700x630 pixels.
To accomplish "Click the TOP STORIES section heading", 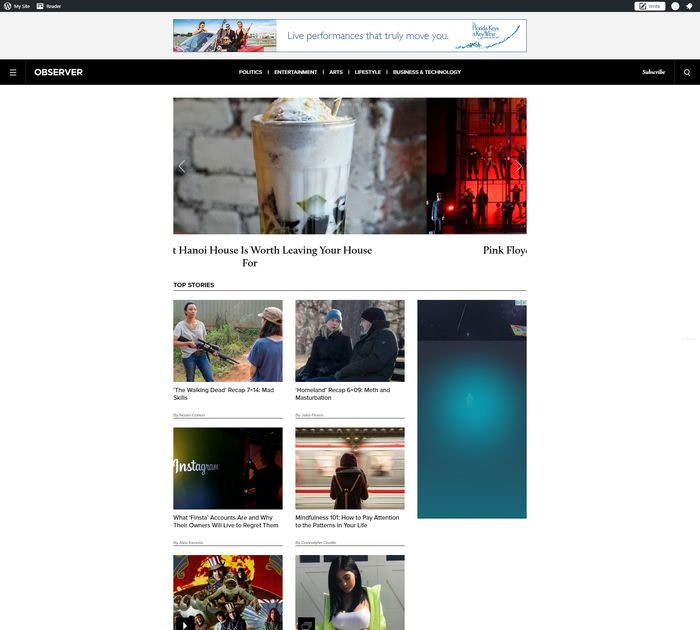I will click(x=194, y=285).
